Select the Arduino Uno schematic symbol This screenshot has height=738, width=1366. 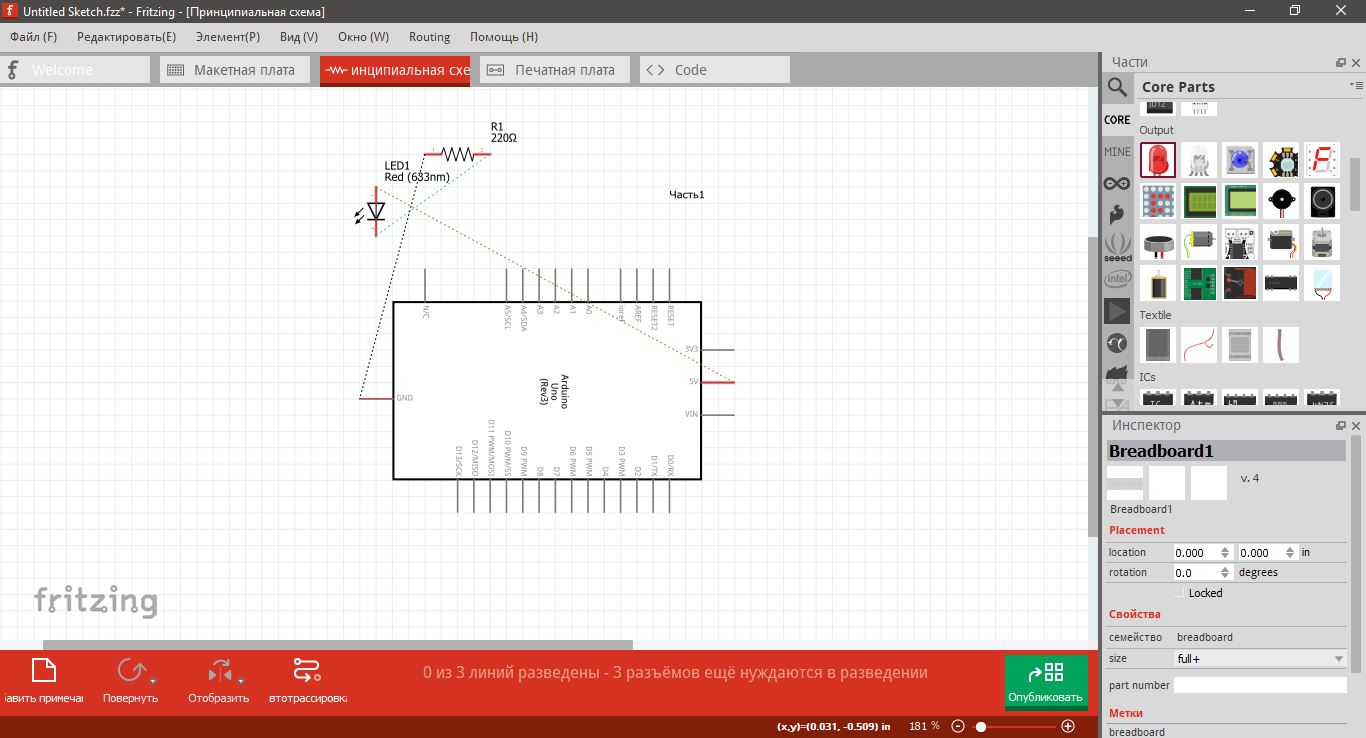547,390
